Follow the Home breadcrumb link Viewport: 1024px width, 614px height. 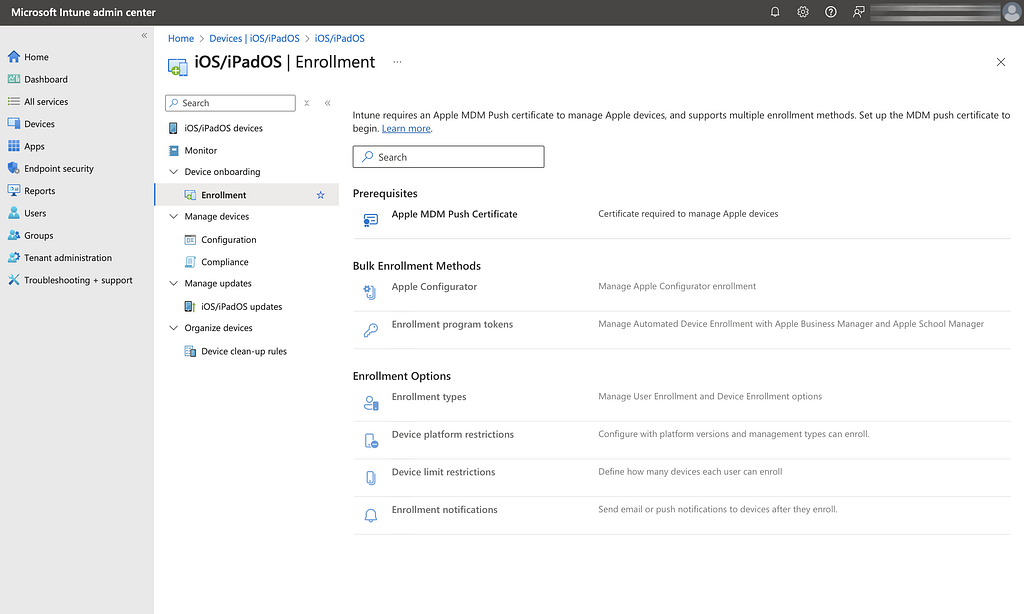pyautogui.click(x=181, y=39)
